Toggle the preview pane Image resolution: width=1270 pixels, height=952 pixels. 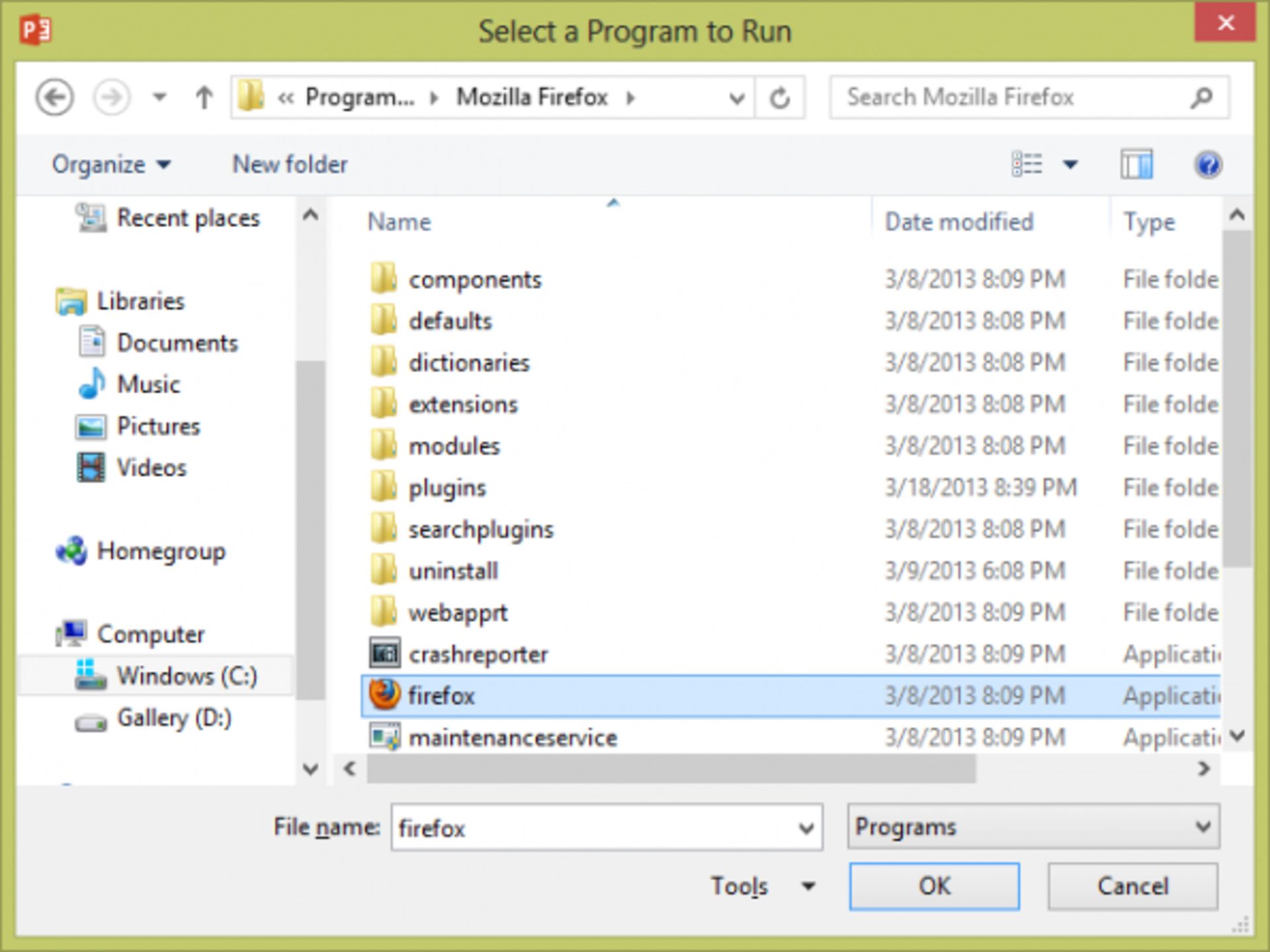coord(1136,164)
